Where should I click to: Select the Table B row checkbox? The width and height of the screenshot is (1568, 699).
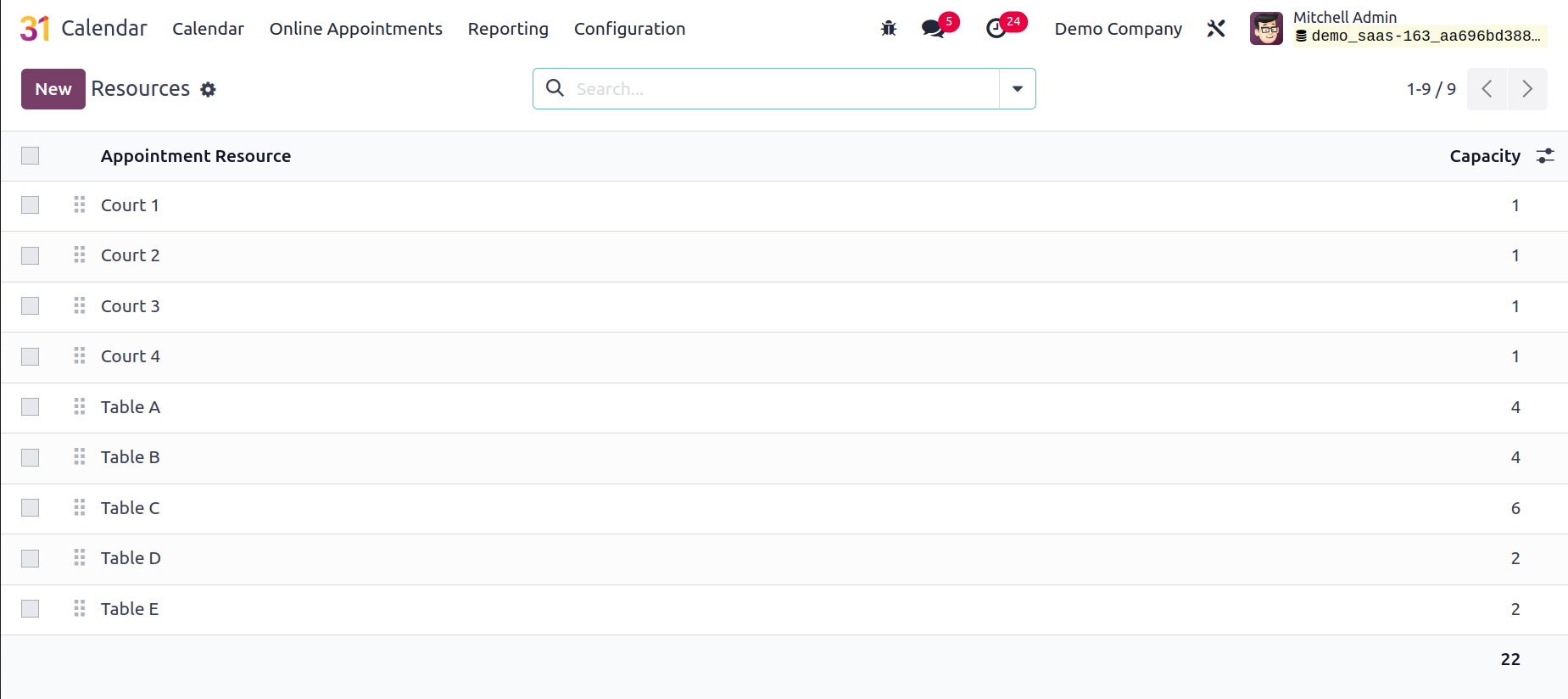pos(31,457)
